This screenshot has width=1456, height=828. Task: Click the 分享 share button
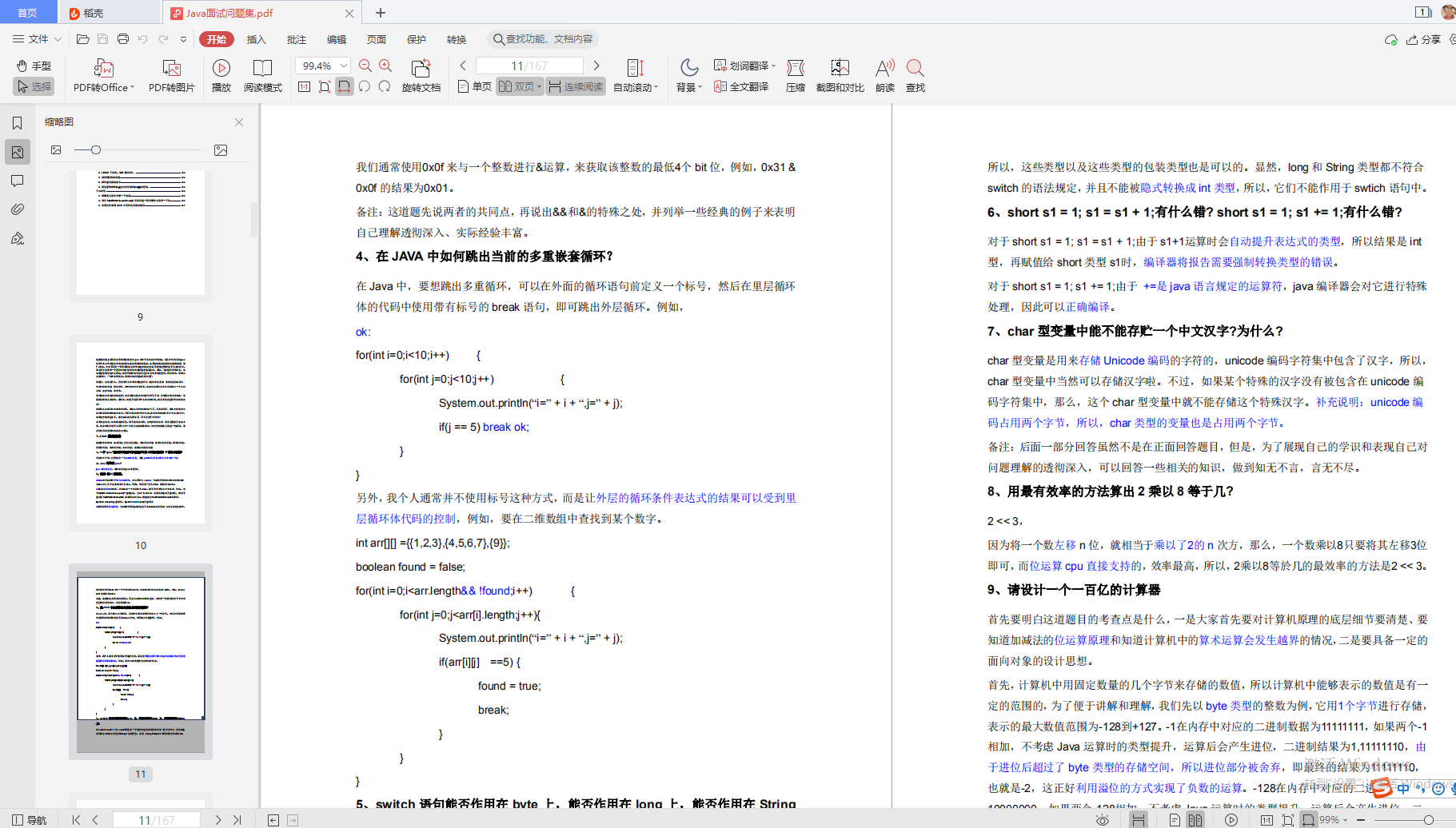pos(1424,39)
